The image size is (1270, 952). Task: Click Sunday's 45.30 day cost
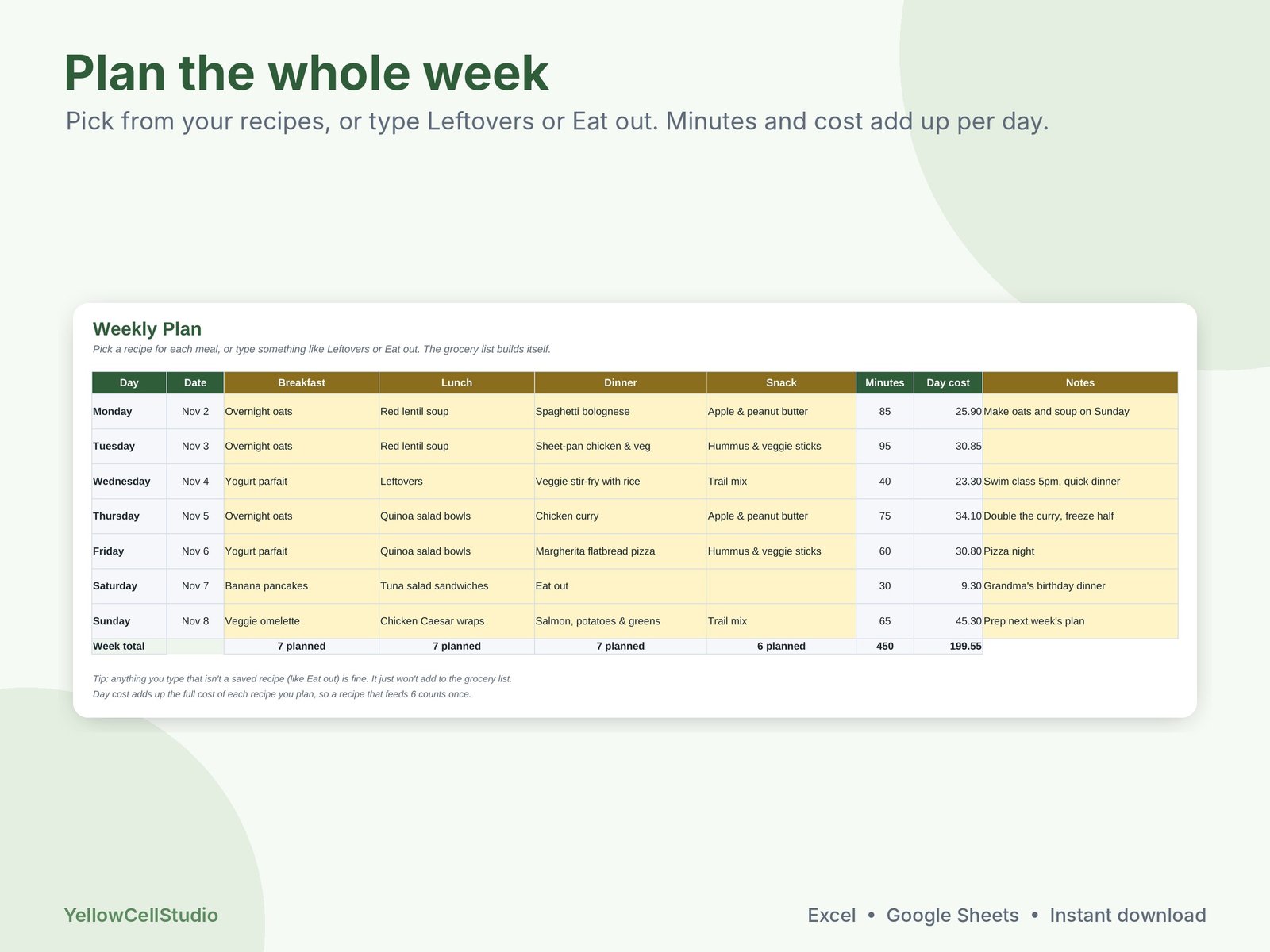click(x=949, y=620)
